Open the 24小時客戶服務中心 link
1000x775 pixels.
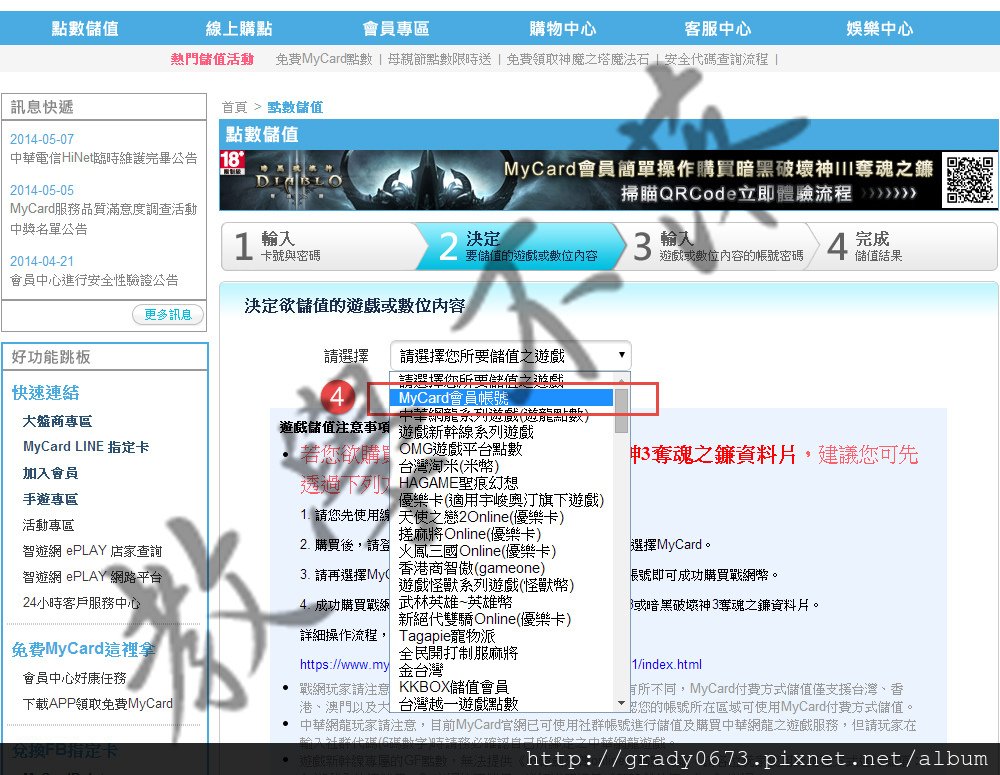coord(82,603)
